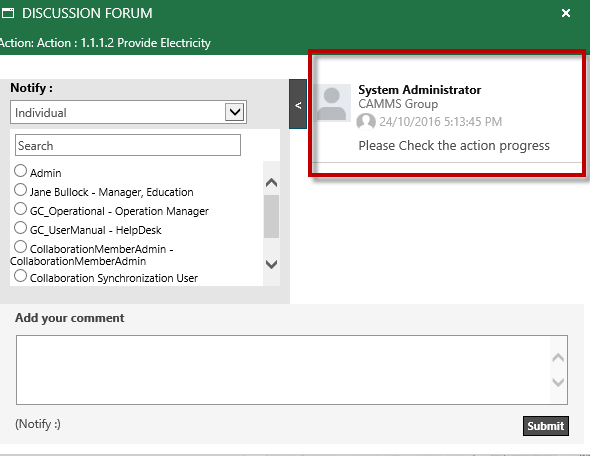Click the user list scrollbar thumb
This screenshot has height=456, width=590.
pos(271,216)
